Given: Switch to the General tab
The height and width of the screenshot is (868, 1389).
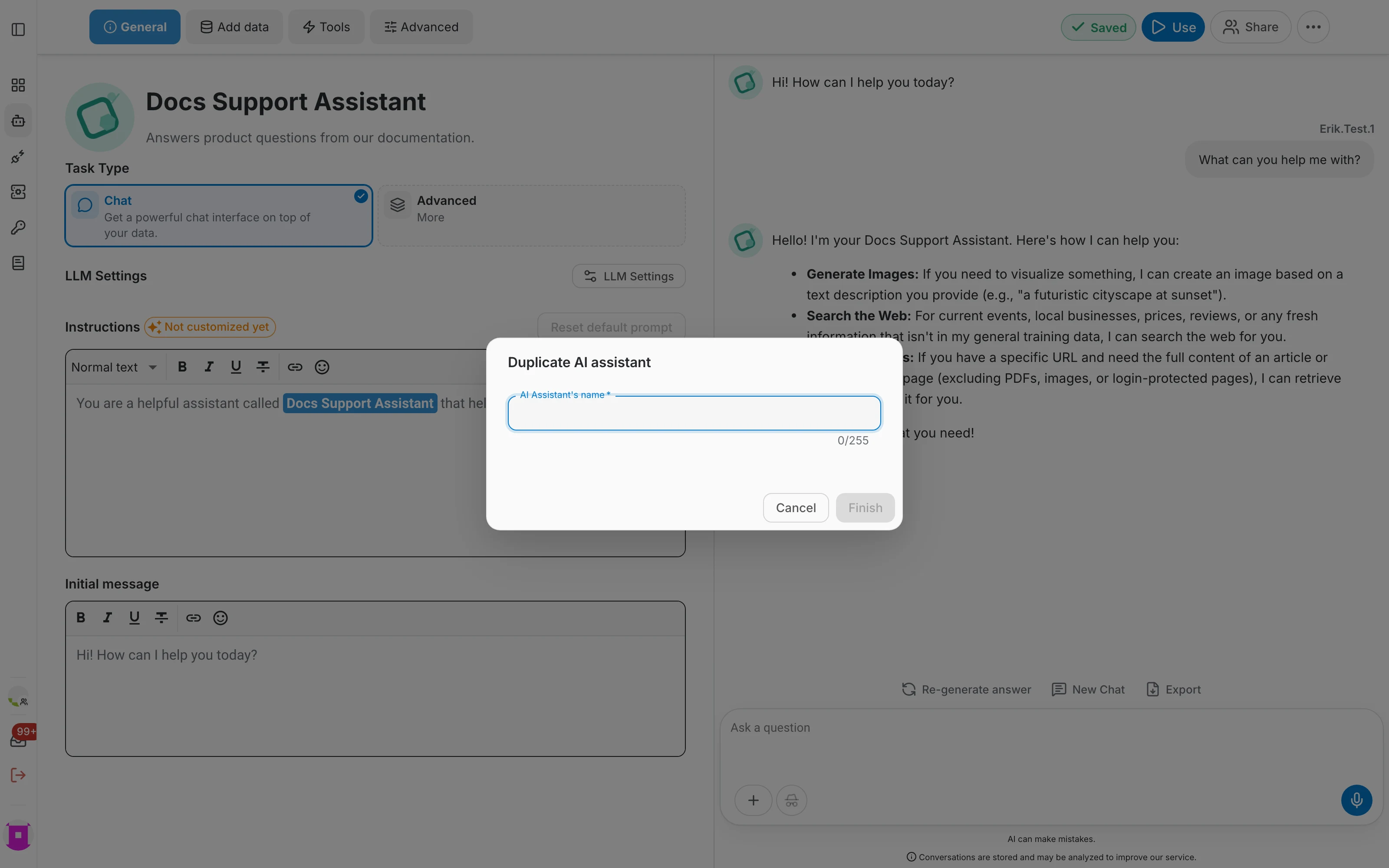Looking at the screenshot, I should tap(135, 27).
